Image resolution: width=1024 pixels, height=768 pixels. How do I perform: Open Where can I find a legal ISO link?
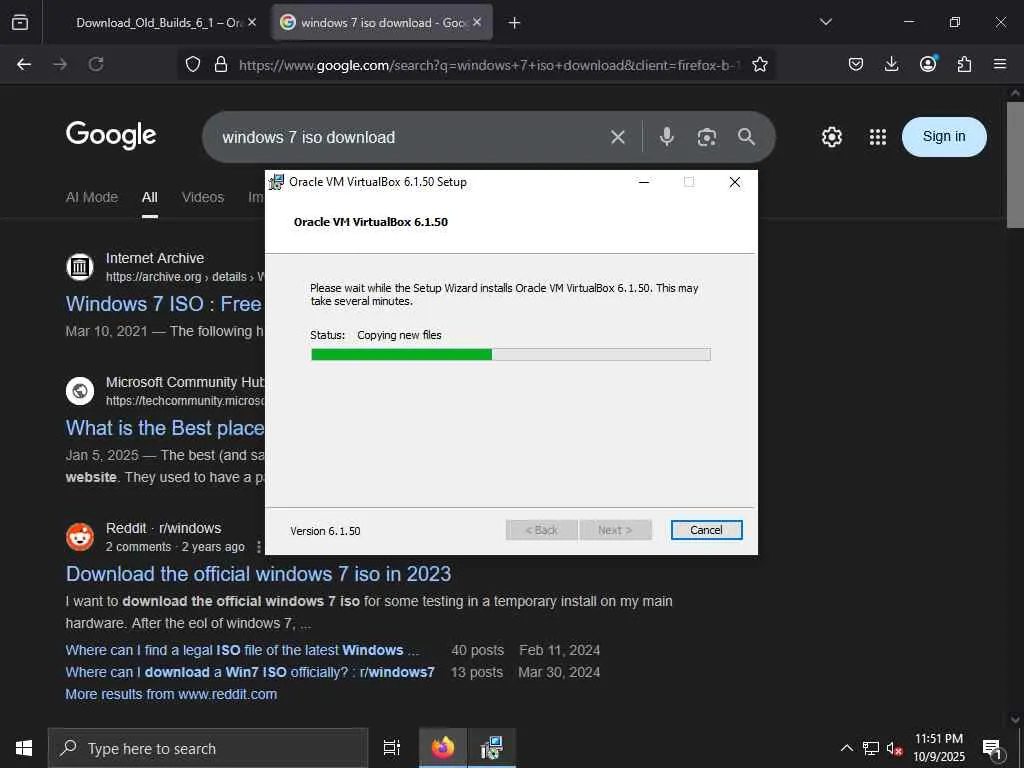[242, 650]
